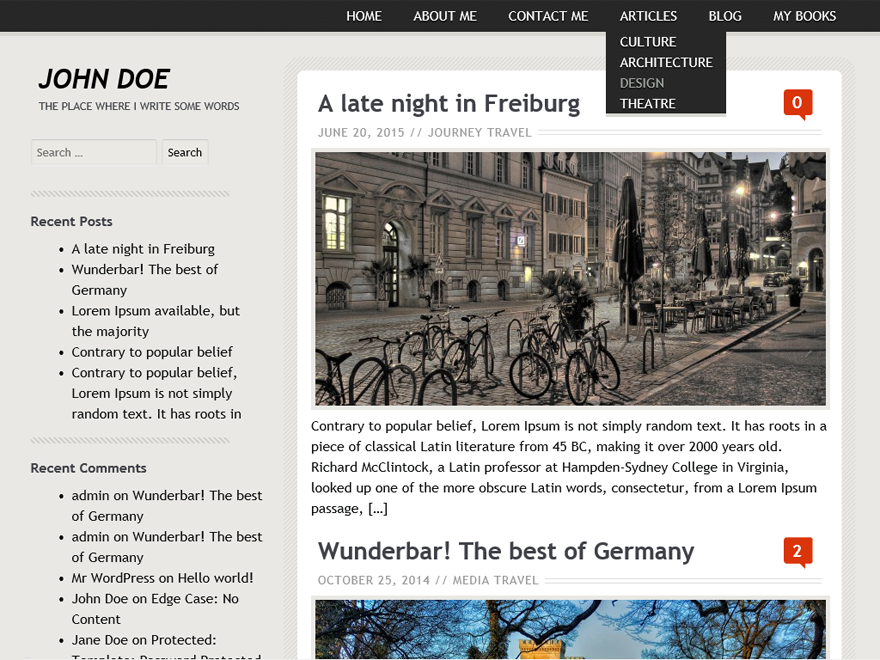
Task: Click the John Doe site title
Action: tap(104, 79)
